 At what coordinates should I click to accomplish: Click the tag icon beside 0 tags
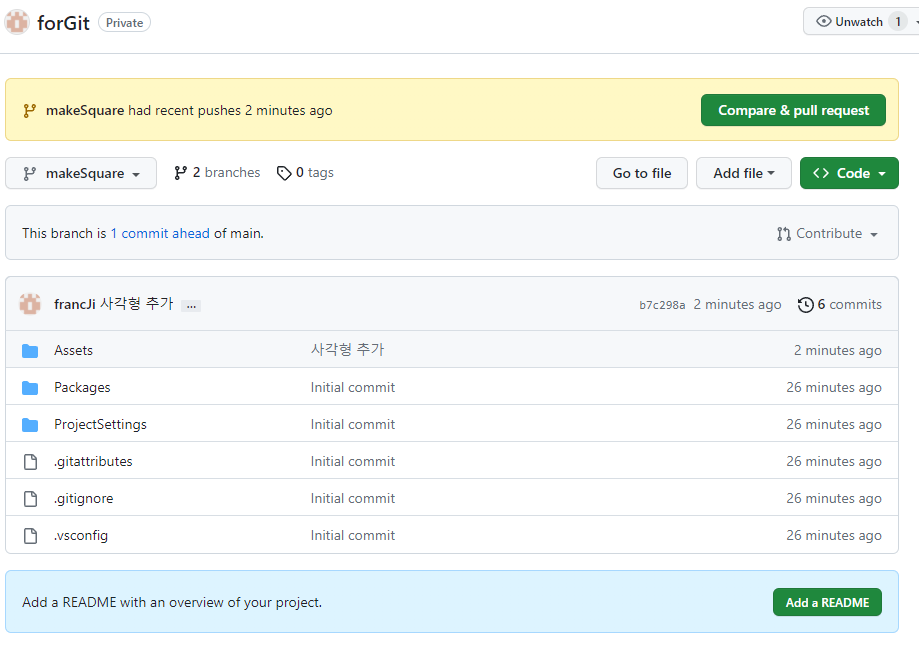pos(284,173)
